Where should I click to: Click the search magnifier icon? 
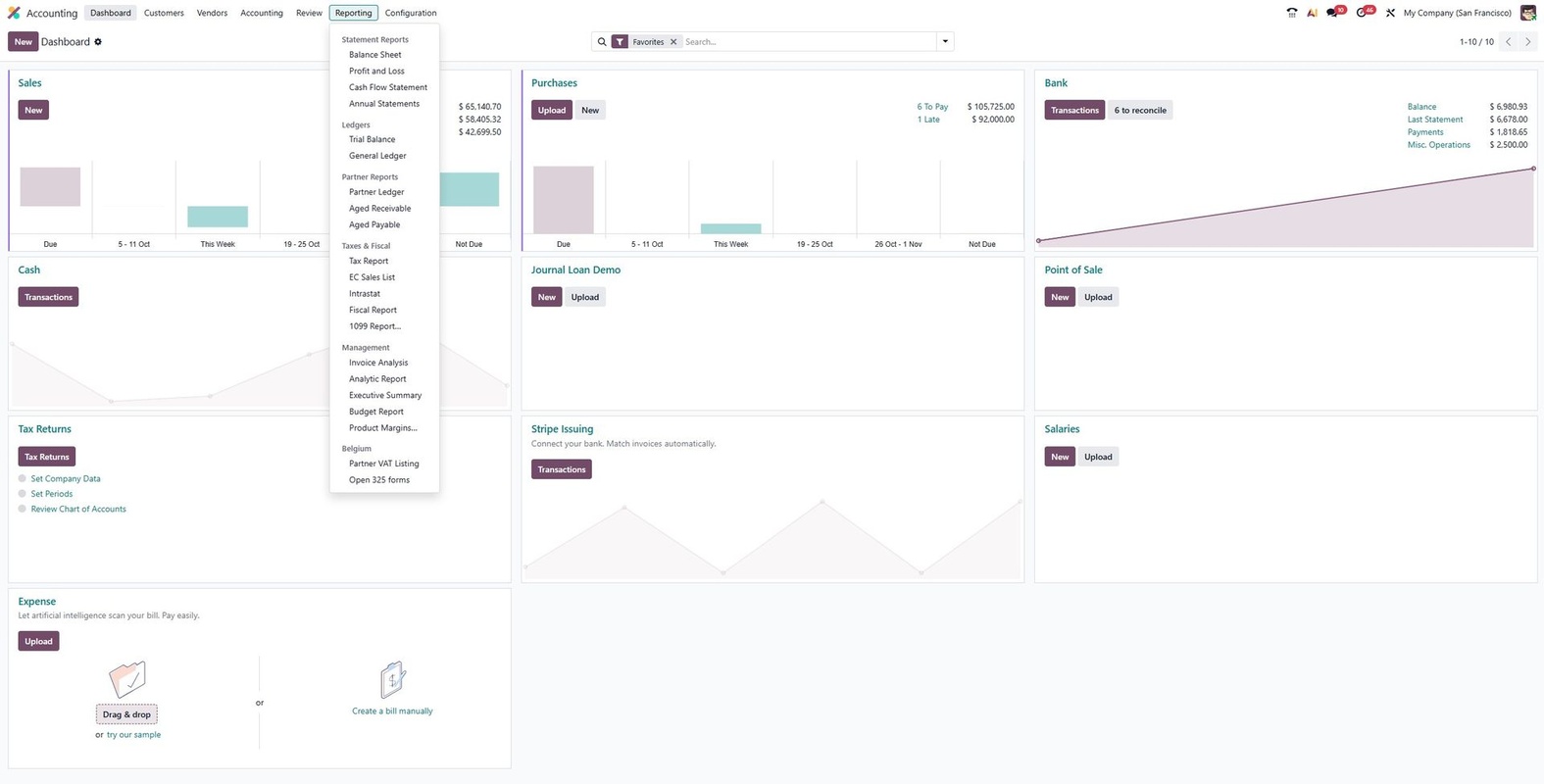point(602,42)
